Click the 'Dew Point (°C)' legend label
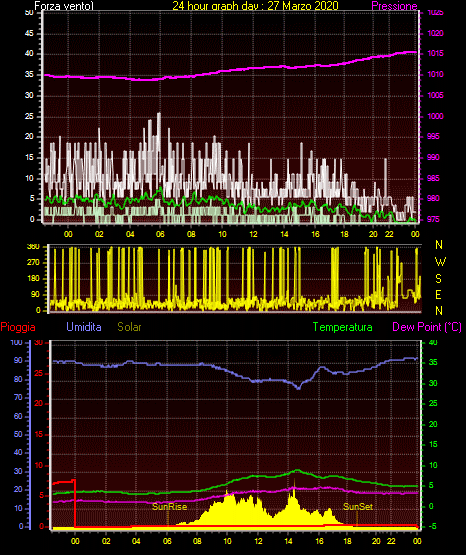This screenshot has width=466, height=555. point(427,327)
